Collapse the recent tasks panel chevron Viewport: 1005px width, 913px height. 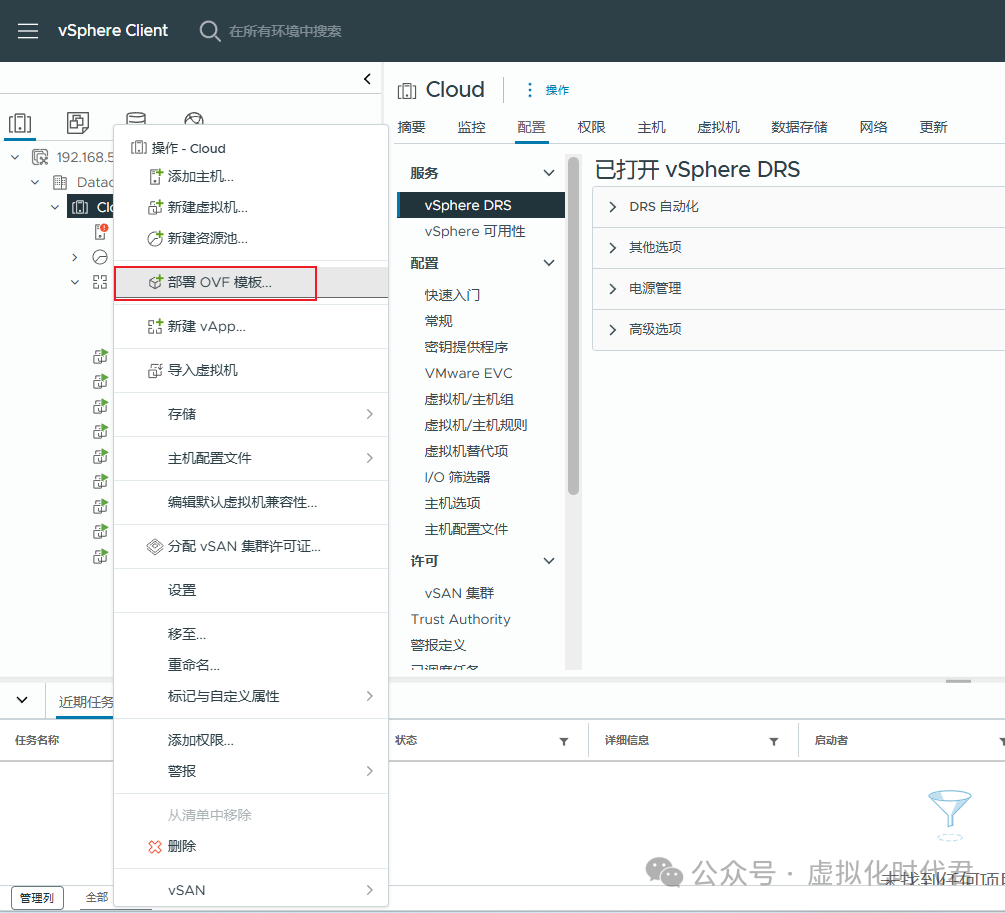(x=22, y=700)
